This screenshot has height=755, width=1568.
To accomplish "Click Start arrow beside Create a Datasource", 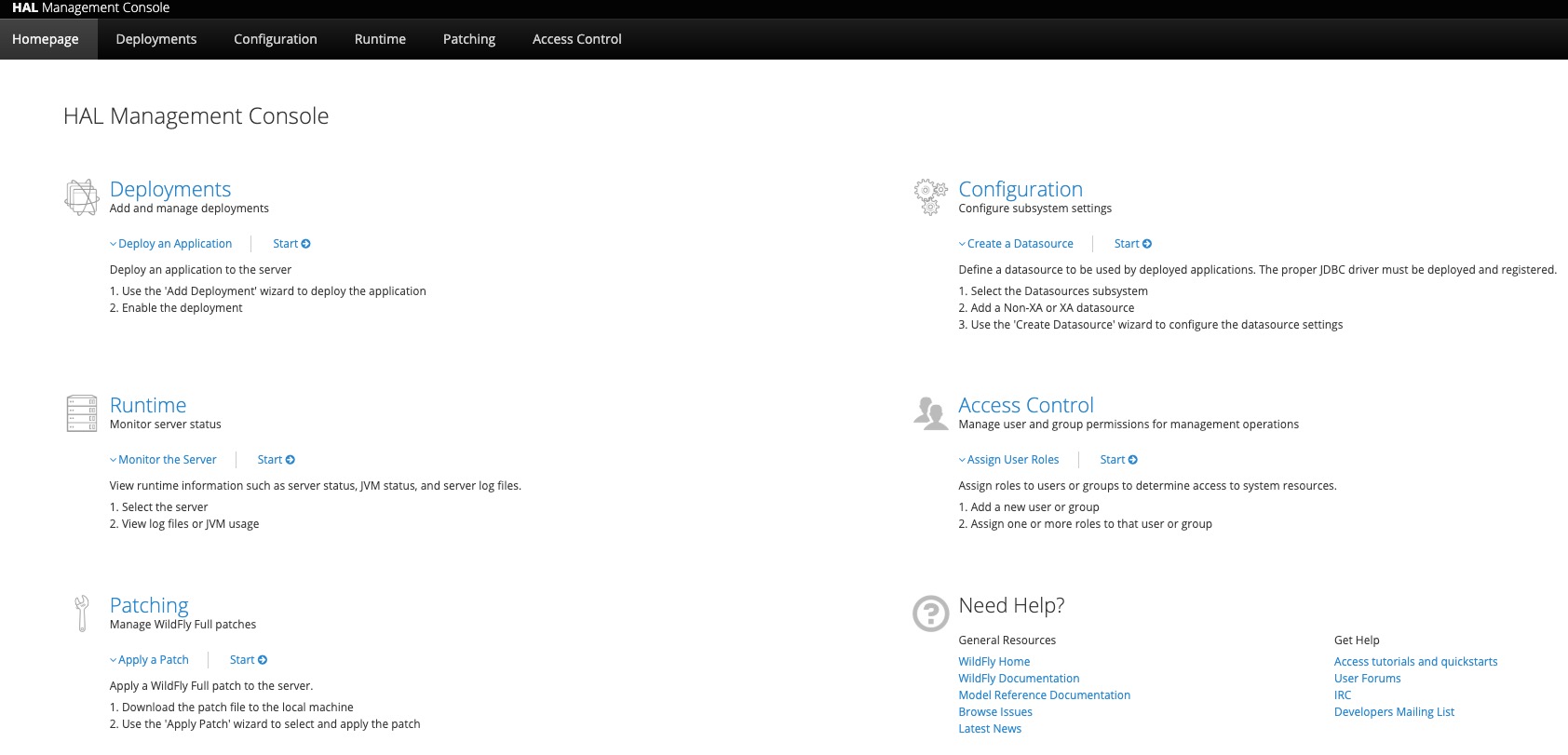I will [1133, 244].
